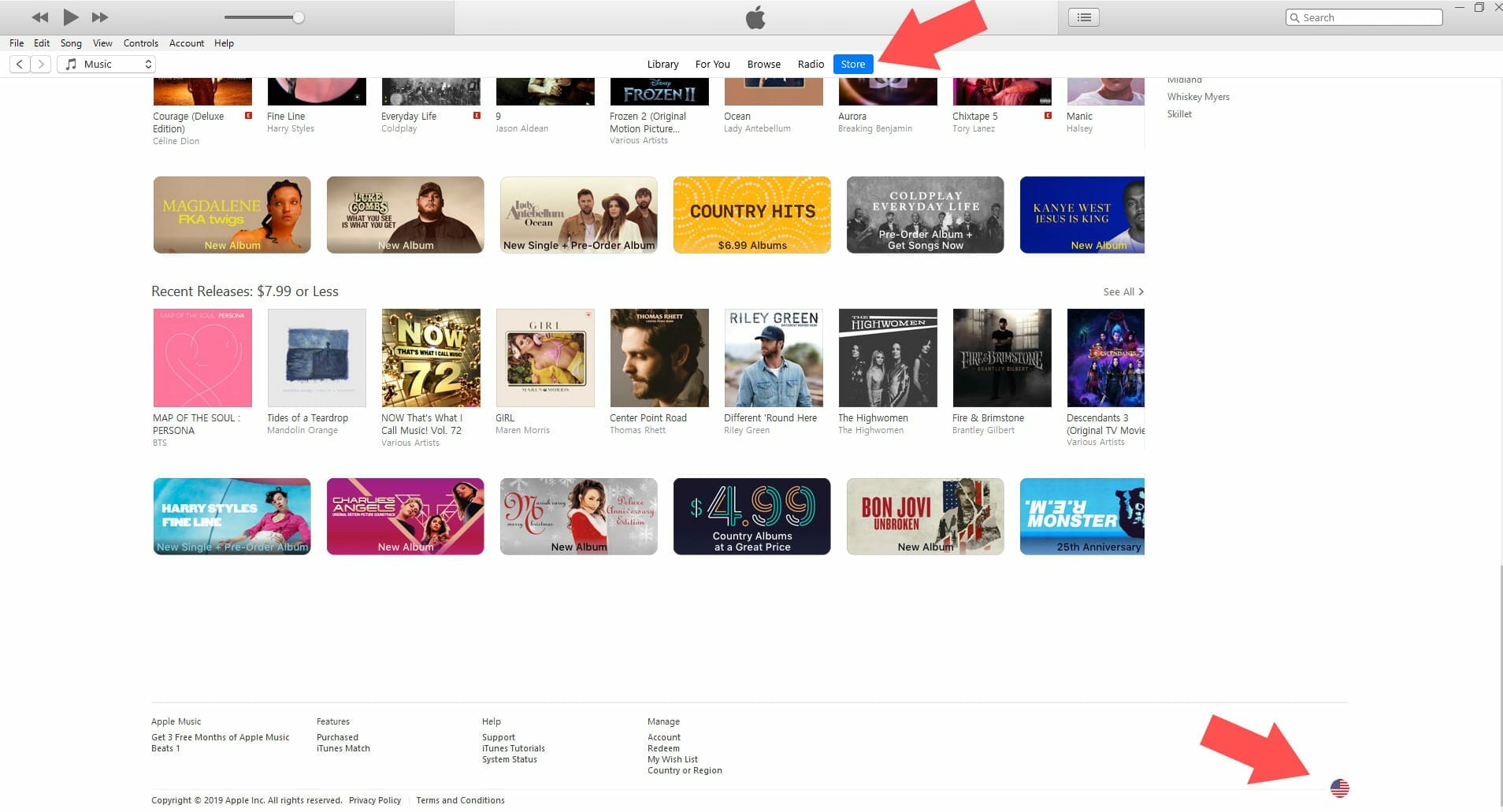The height and width of the screenshot is (812, 1503).
Task: Open the My Wish List link
Action: (672, 759)
